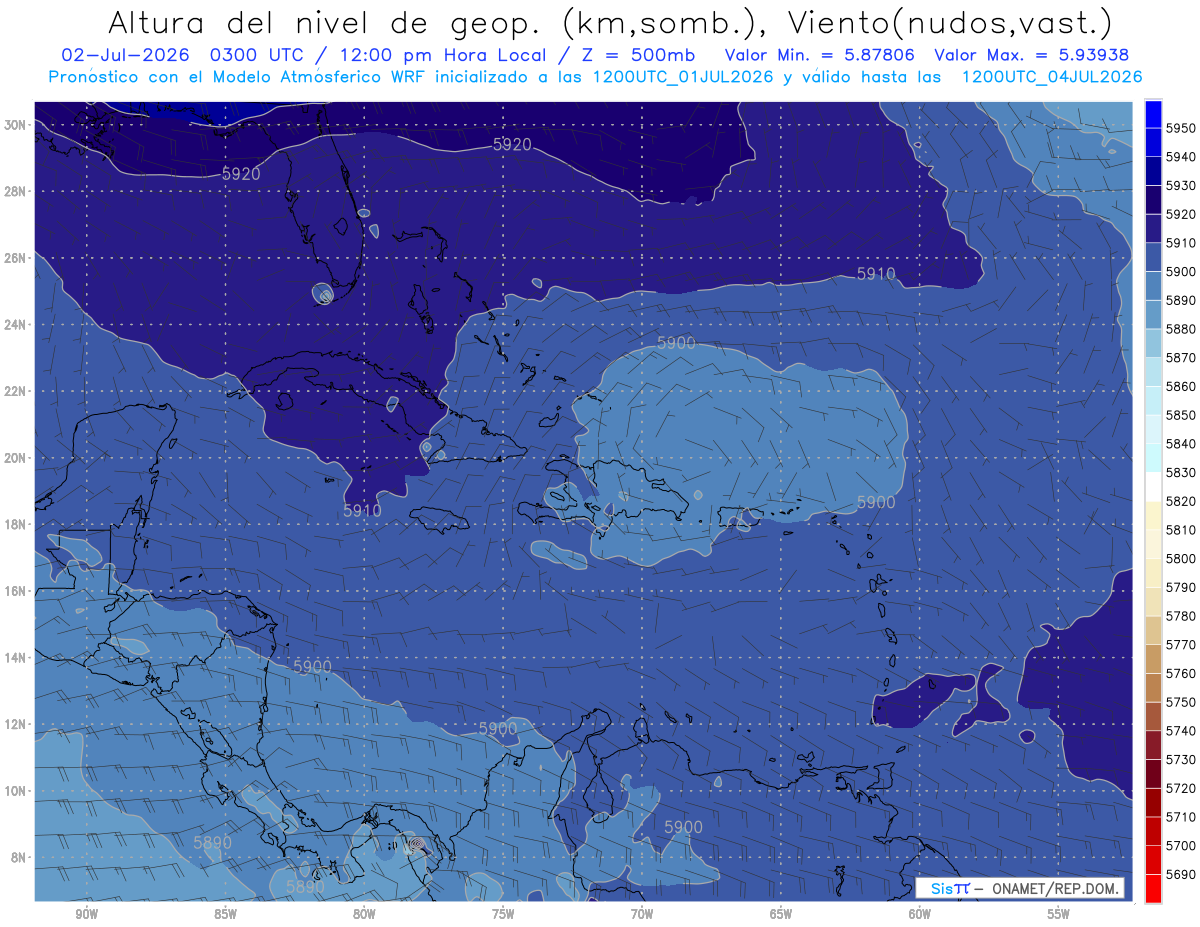This screenshot has width=1200, height=927.
Task: Click the 5900 contour label over Venezuela
Action: pos(683,827)
